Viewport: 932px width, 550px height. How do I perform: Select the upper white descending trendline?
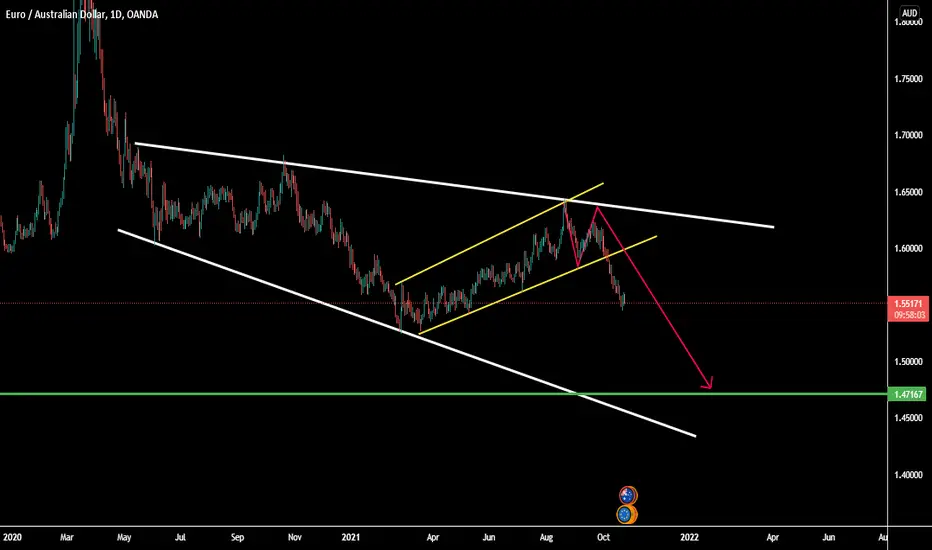click(455, 185)
